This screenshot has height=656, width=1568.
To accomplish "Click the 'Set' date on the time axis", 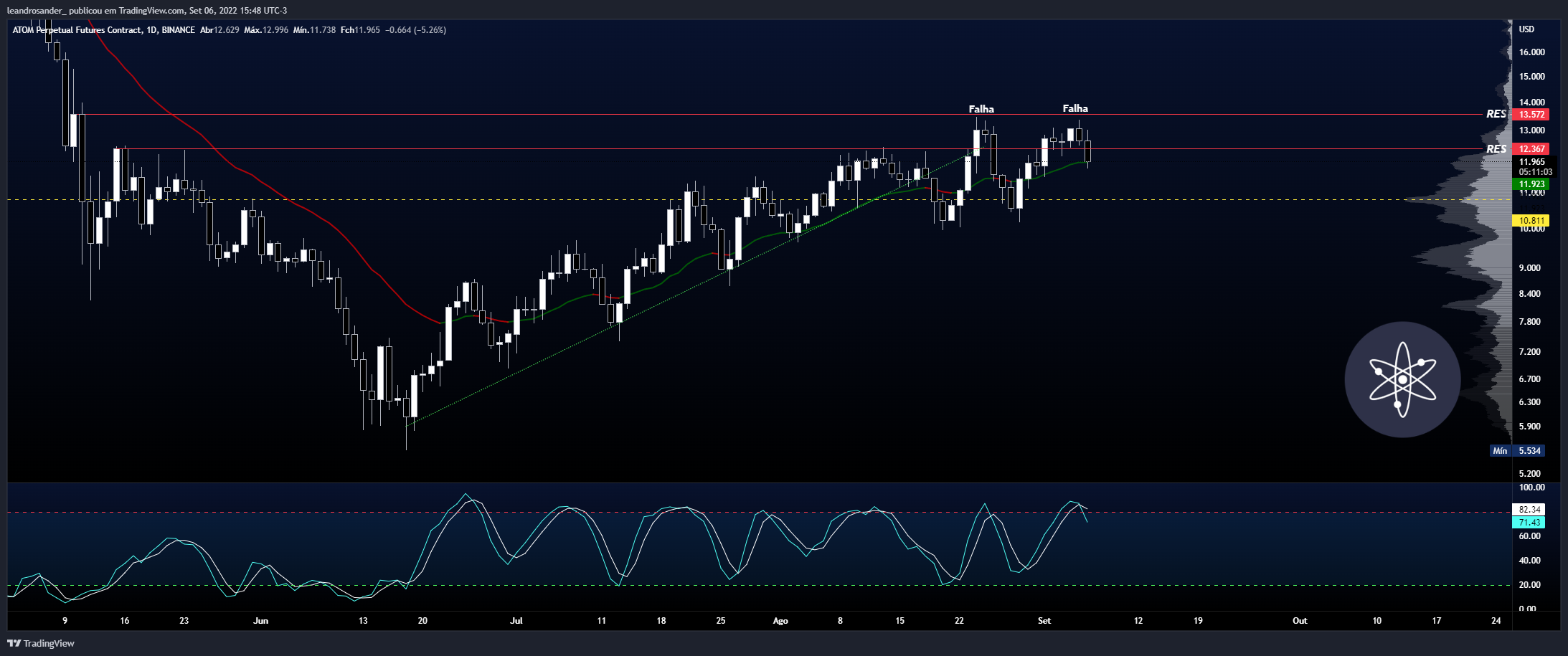I will tap(1044, 621).
